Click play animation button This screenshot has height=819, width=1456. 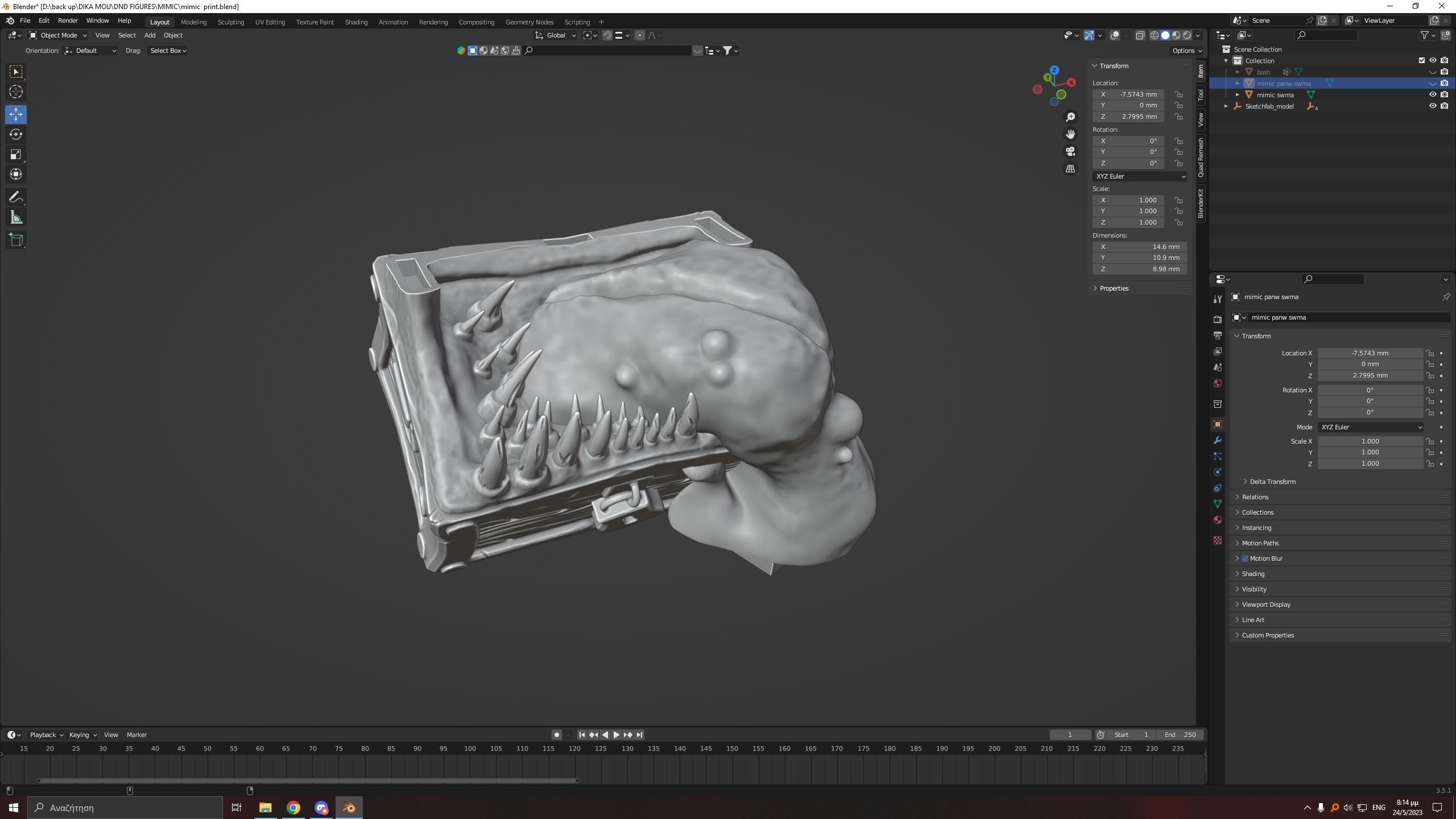pos(616,735)
